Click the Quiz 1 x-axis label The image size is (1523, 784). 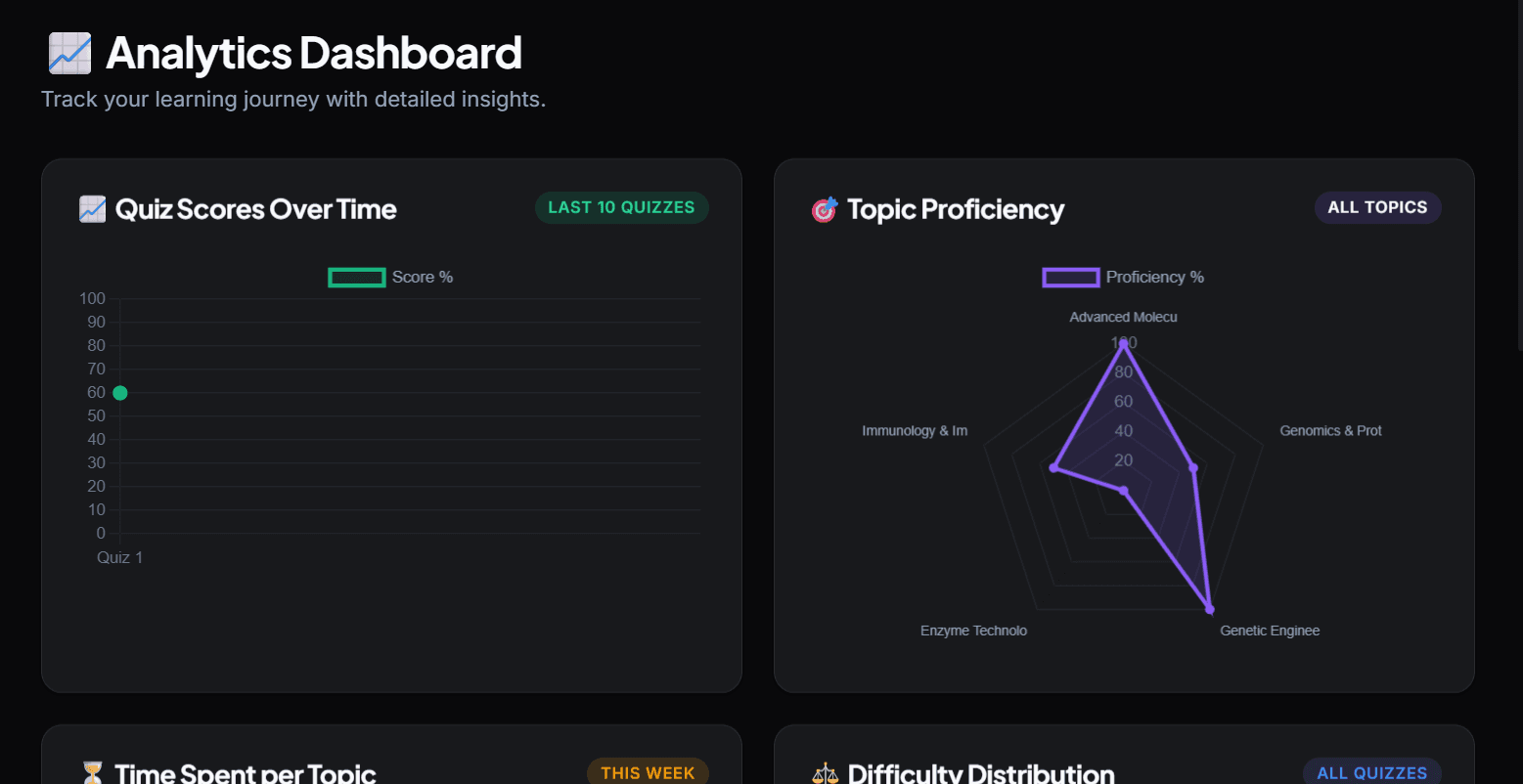(119, 557)
